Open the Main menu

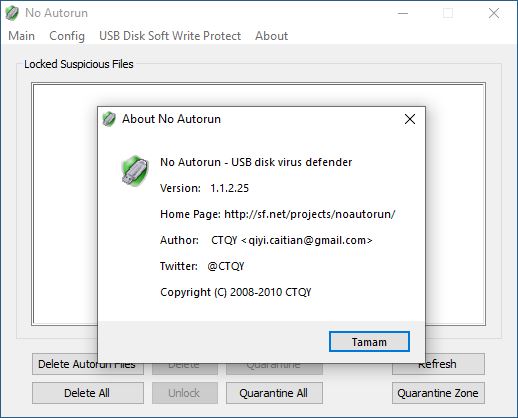tap(21, 36)
